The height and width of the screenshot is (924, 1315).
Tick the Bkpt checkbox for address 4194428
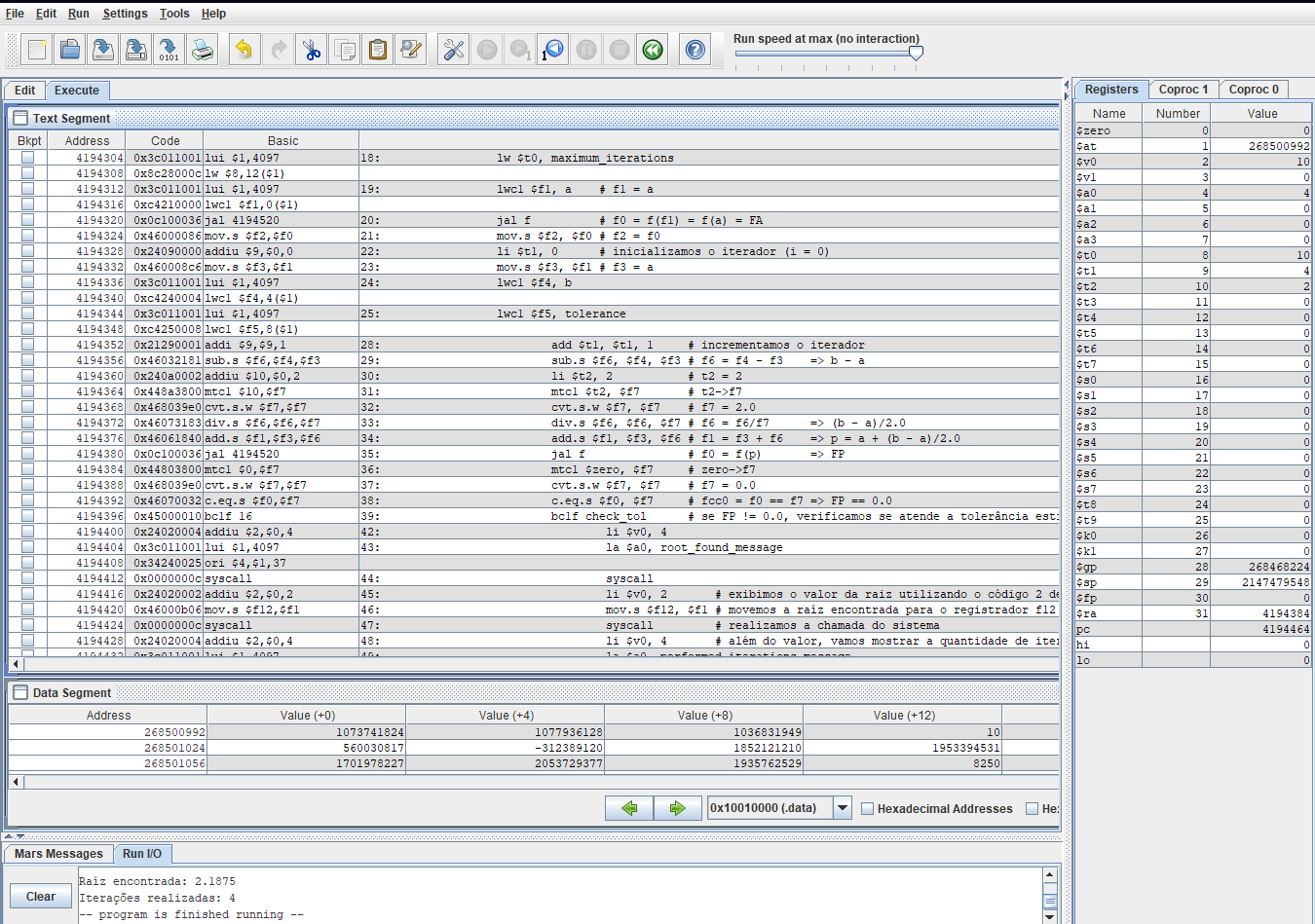pyautogui.click(x=28, y=641)
